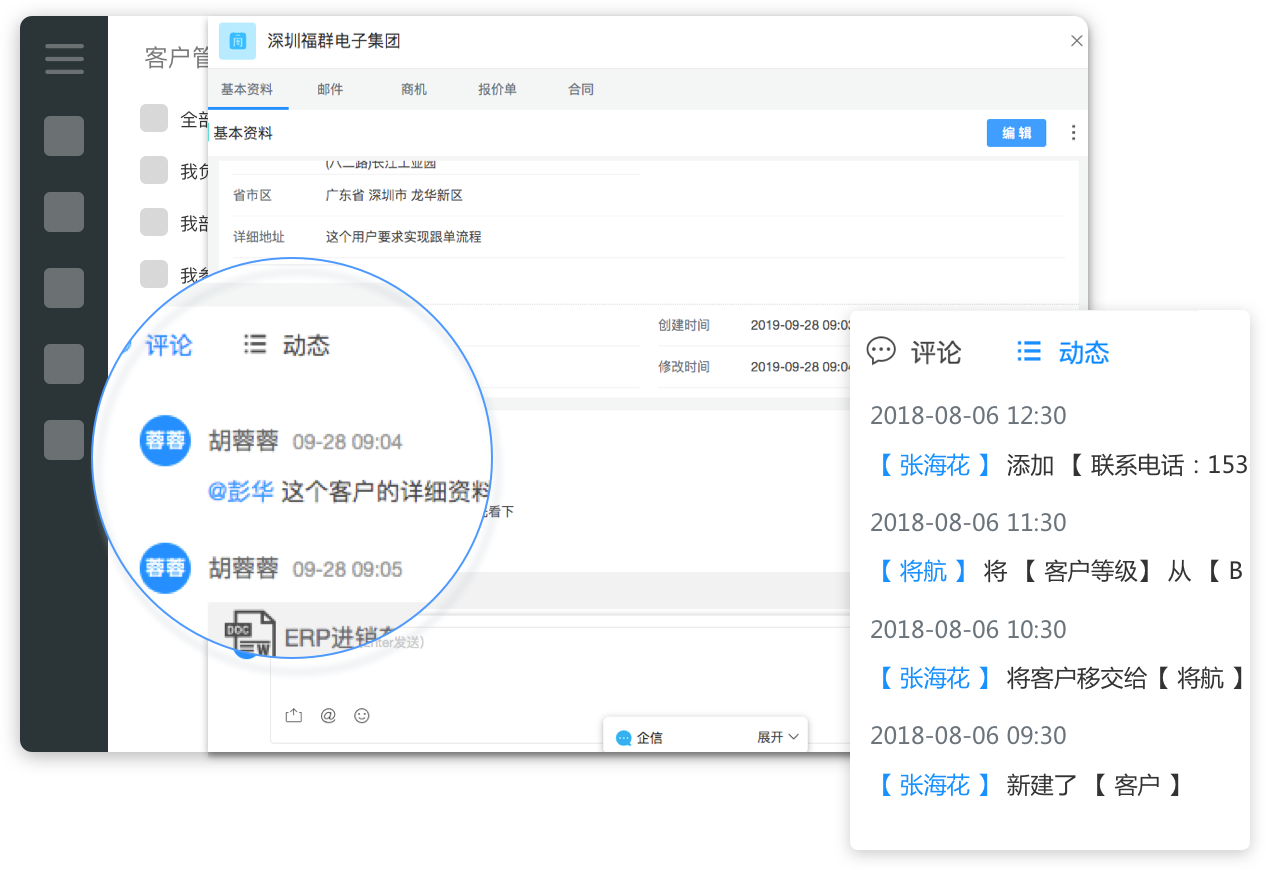Click the 将航 user link in activity log
The width and height of the screenshot is (1266, 870).
923,571
